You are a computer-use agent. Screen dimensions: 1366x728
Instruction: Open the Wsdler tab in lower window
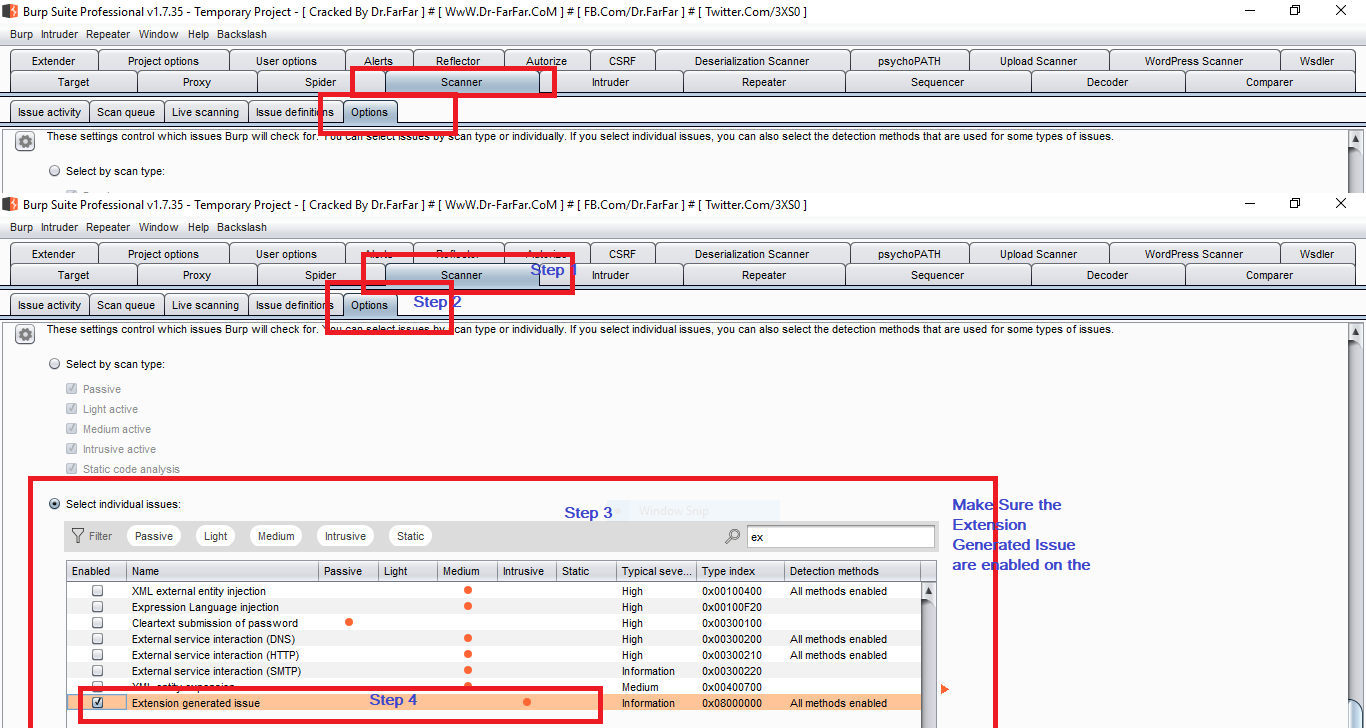1317,254
